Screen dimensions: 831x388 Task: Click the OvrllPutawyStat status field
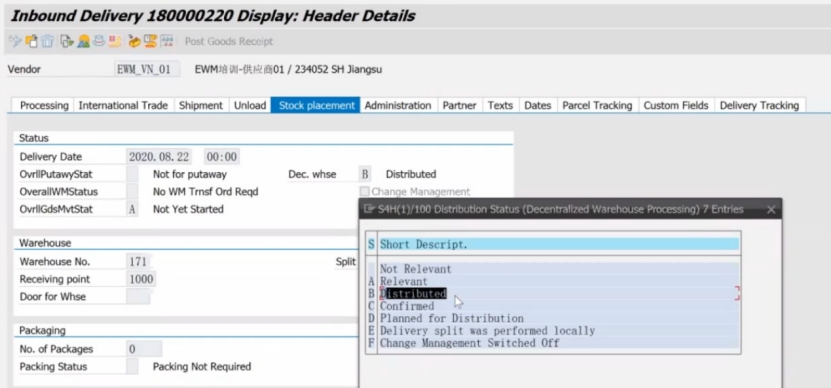(x=132, y=174)
